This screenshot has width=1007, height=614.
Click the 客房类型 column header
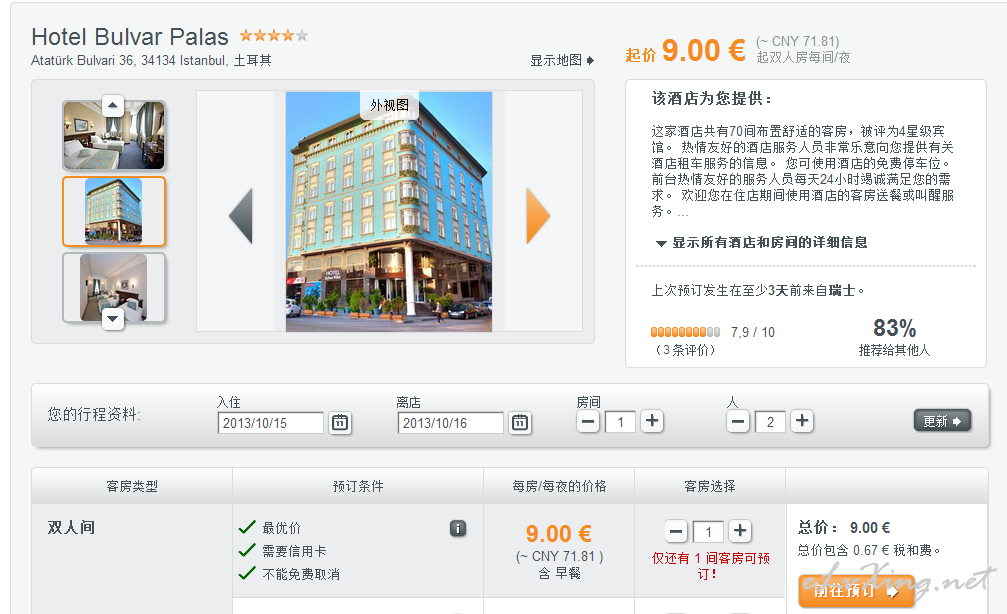[132, 486]
